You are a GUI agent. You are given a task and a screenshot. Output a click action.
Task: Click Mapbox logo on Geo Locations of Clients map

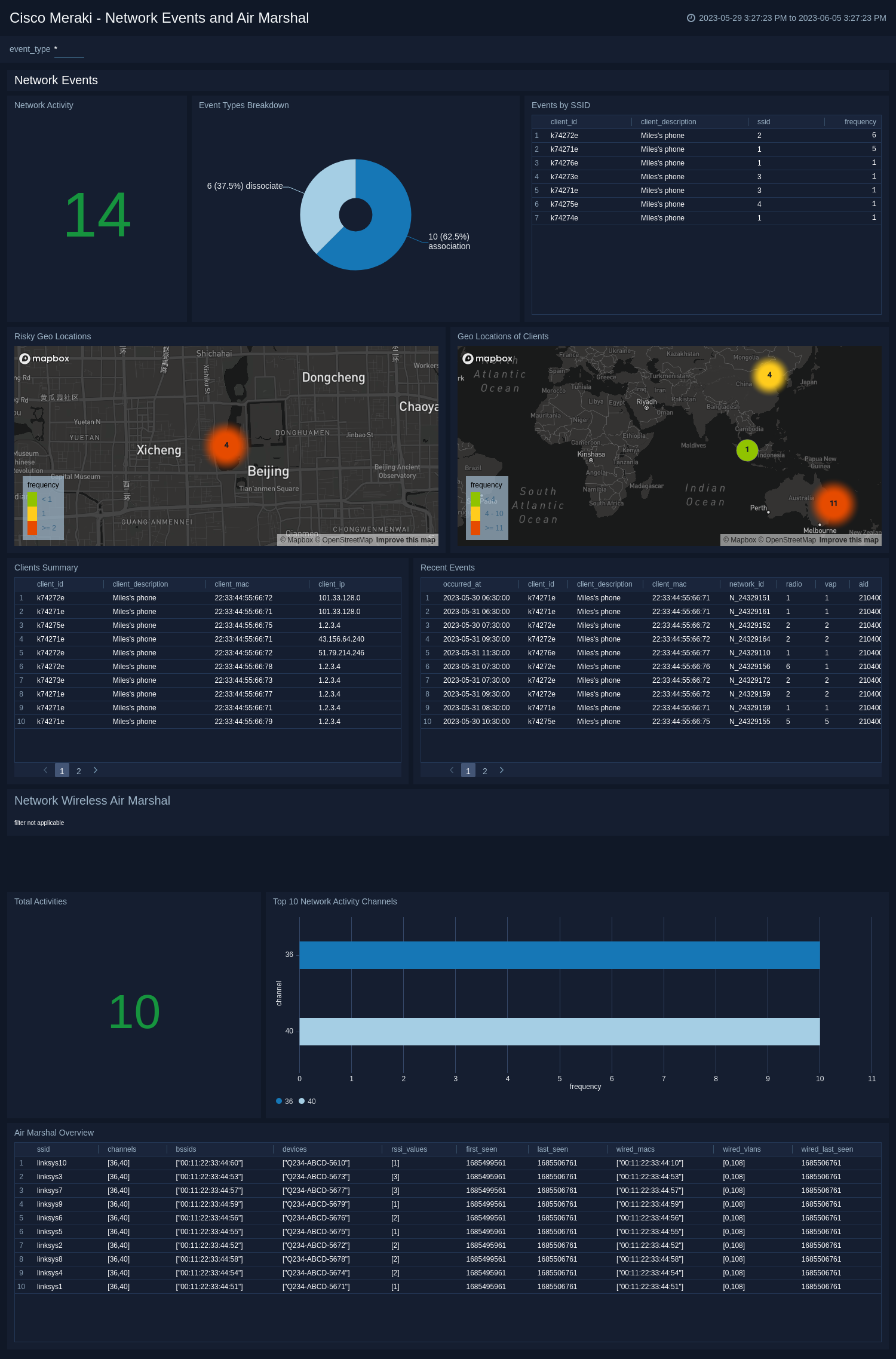487,358
